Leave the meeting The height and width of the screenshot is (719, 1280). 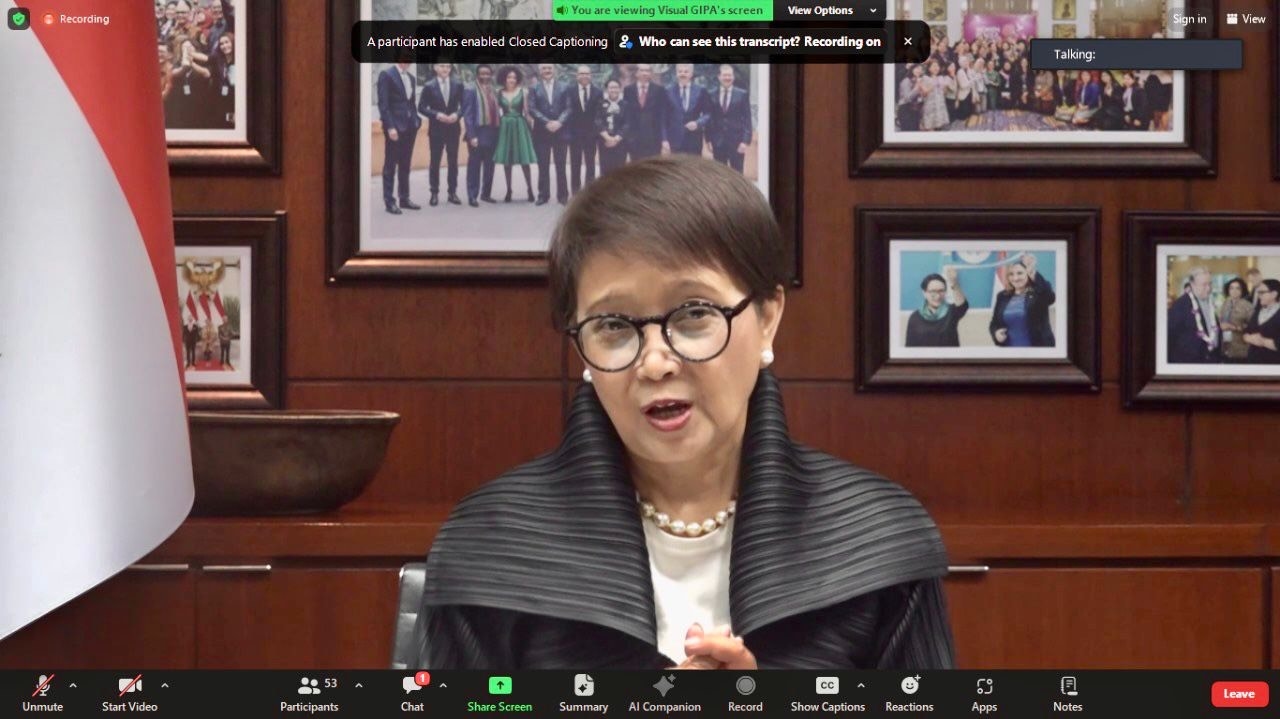[x=1239, y=693]
